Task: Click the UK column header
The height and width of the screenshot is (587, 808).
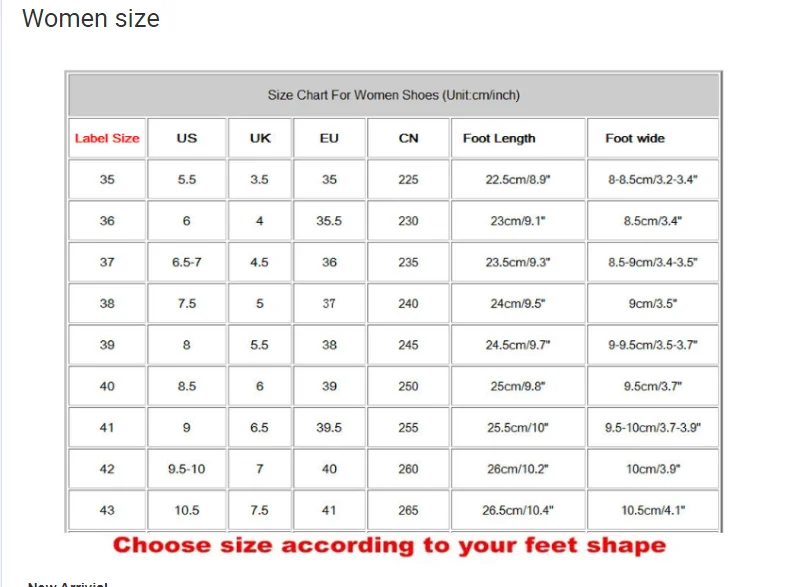Action: pyautogui.click(x=260, y=138)
